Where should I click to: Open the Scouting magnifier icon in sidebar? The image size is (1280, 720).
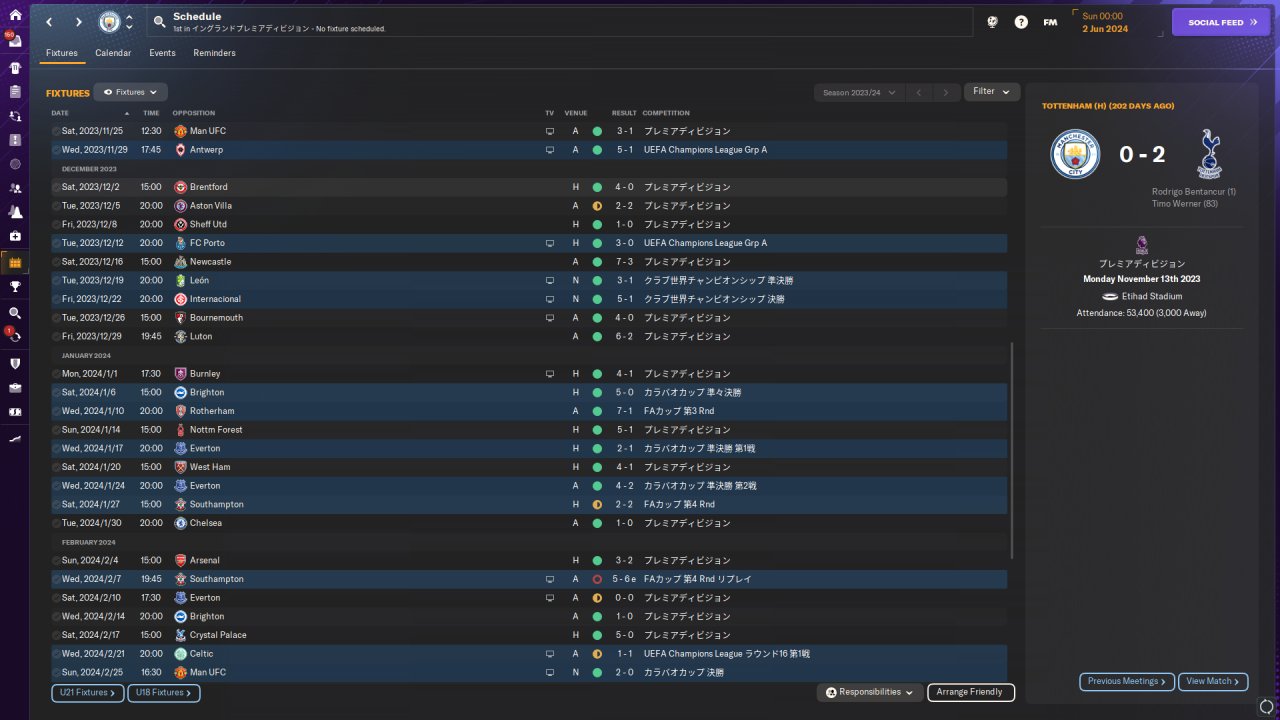pos(15,313)
